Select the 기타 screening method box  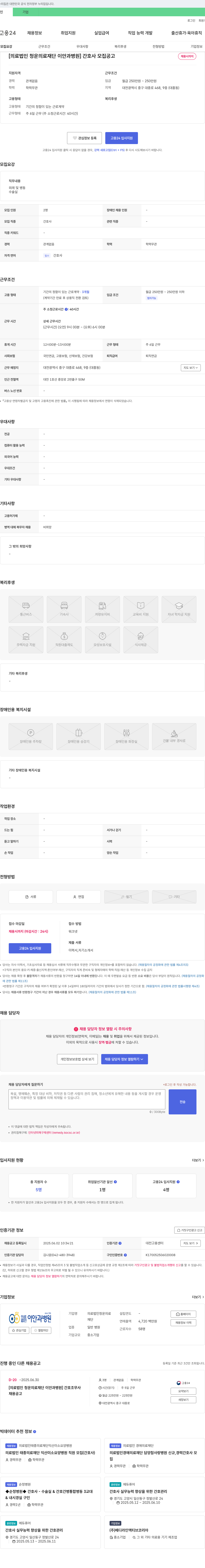(174, 897)
